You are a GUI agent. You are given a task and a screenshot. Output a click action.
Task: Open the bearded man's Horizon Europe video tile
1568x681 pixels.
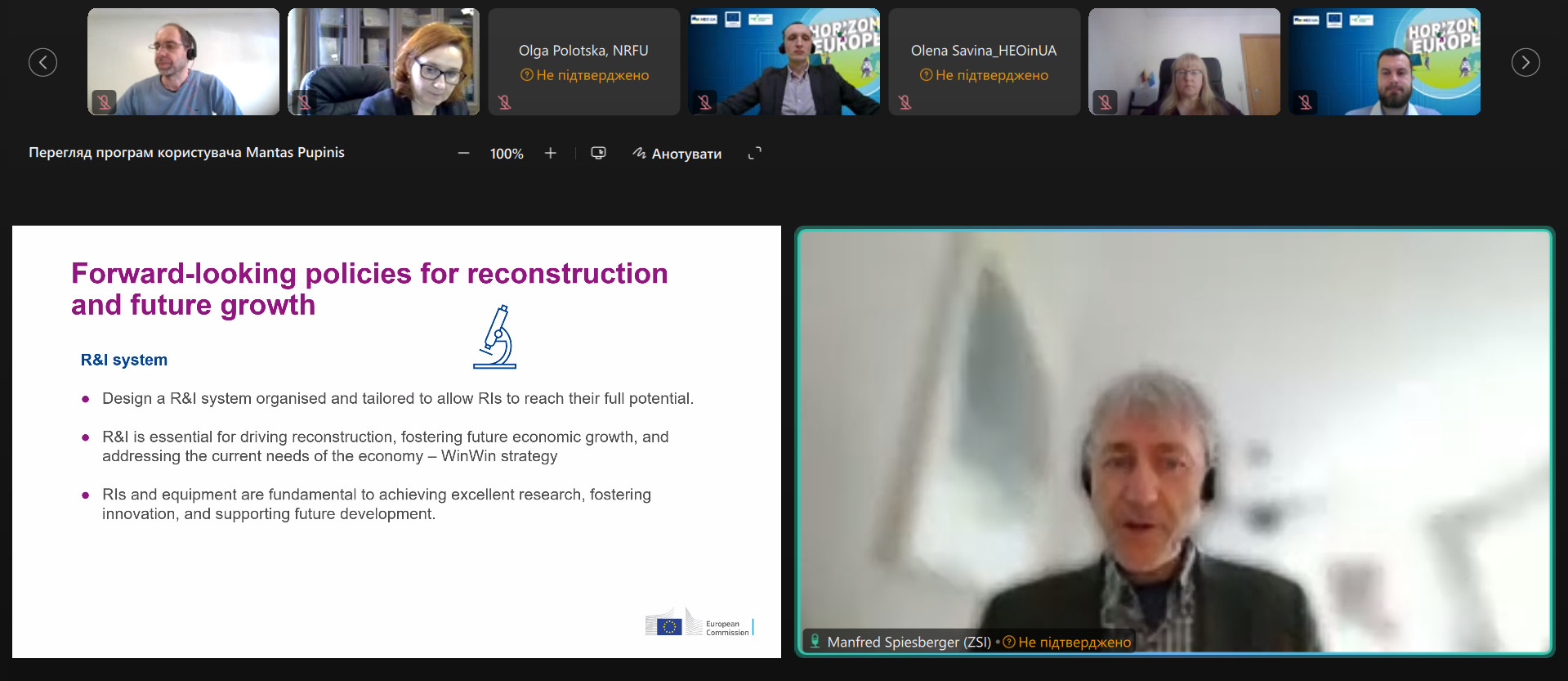pos(1384,62)
